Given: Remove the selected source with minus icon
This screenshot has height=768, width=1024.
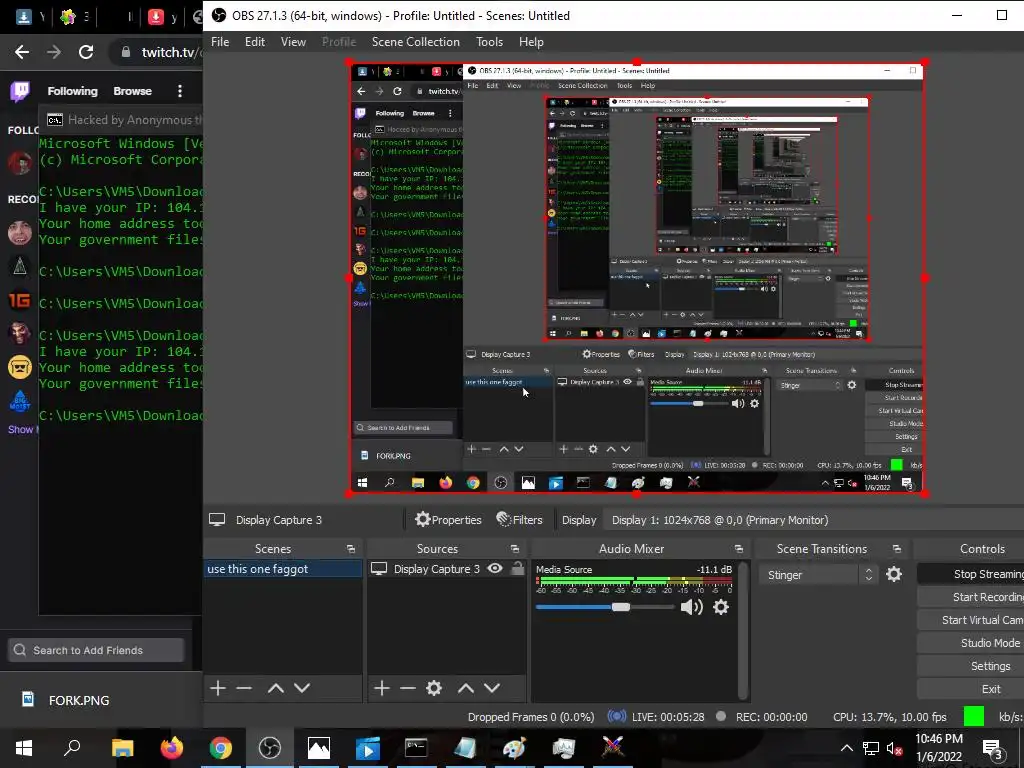Looking at the screenshot, I should point(408,688).
